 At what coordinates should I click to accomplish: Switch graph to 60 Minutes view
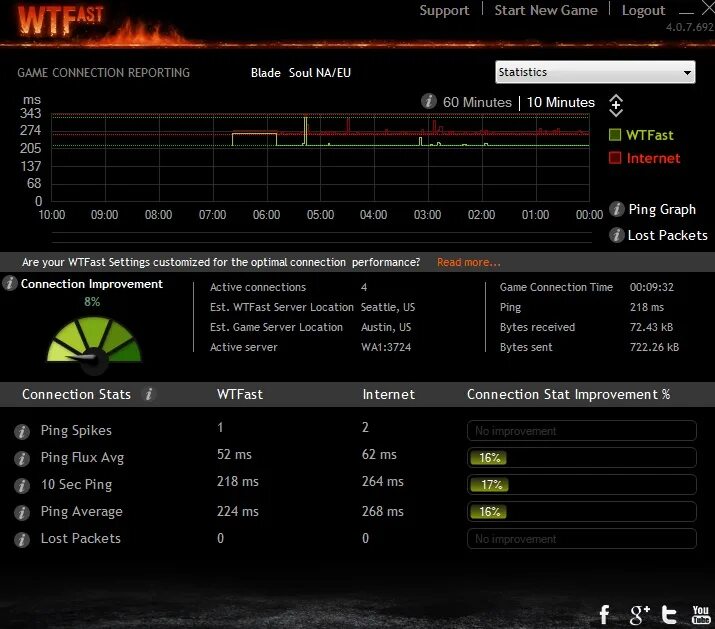click(477, 102)
